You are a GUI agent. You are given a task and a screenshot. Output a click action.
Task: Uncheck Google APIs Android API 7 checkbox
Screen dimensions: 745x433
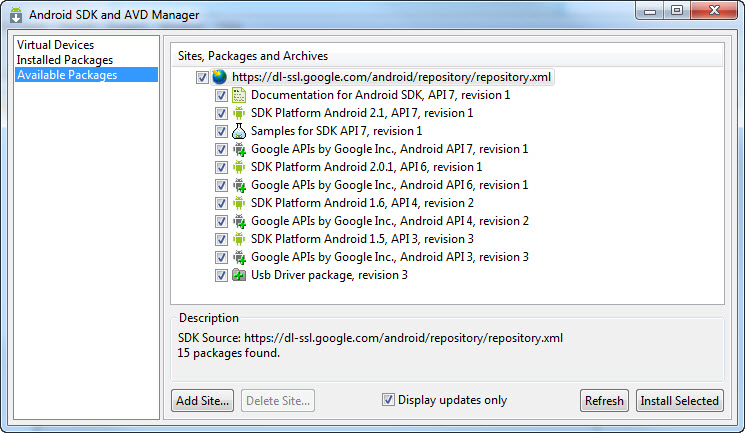click(221, 149)
